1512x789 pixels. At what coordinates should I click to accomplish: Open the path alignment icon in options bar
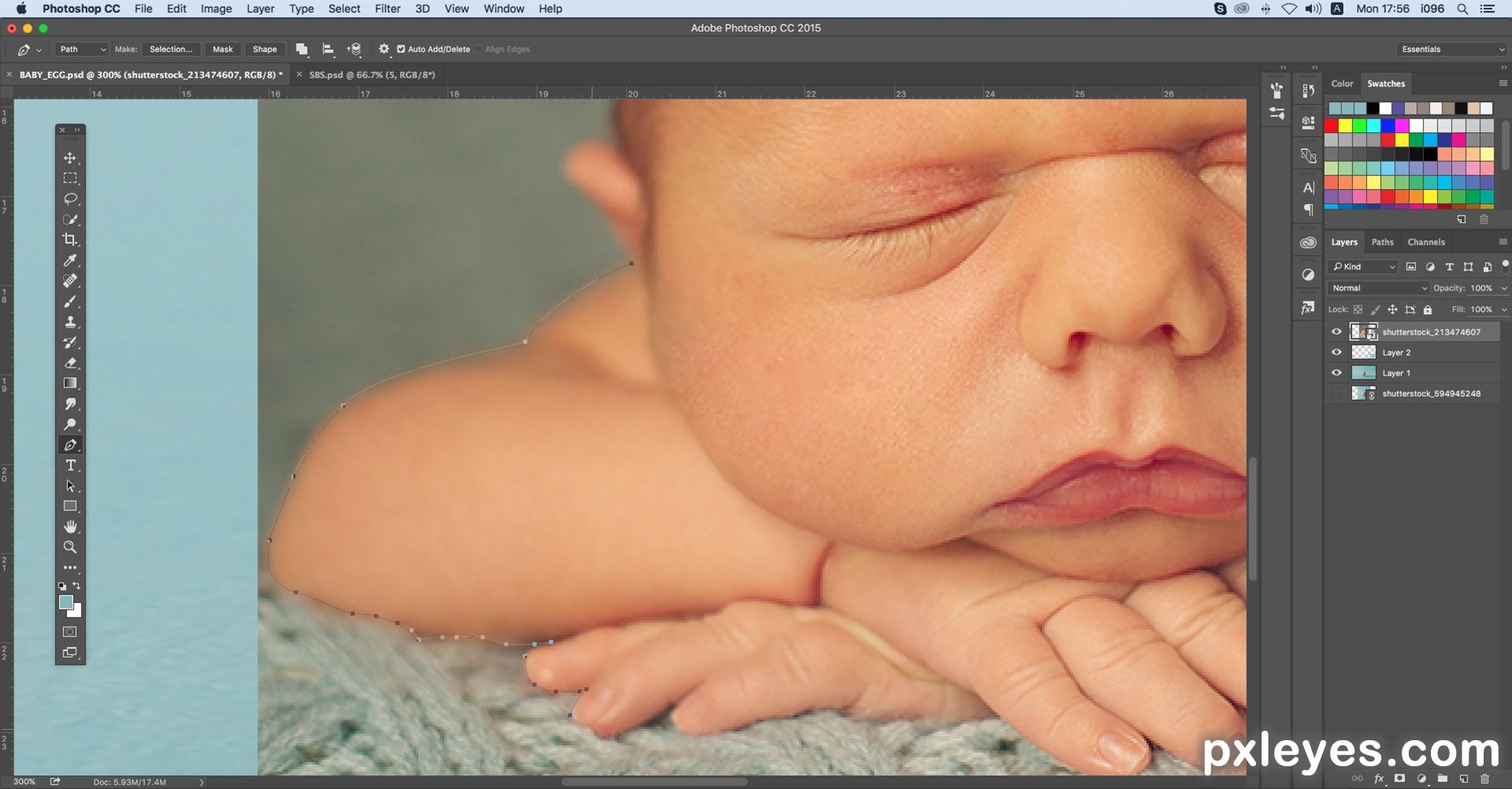pyautogui.click(x=328, y=49)
